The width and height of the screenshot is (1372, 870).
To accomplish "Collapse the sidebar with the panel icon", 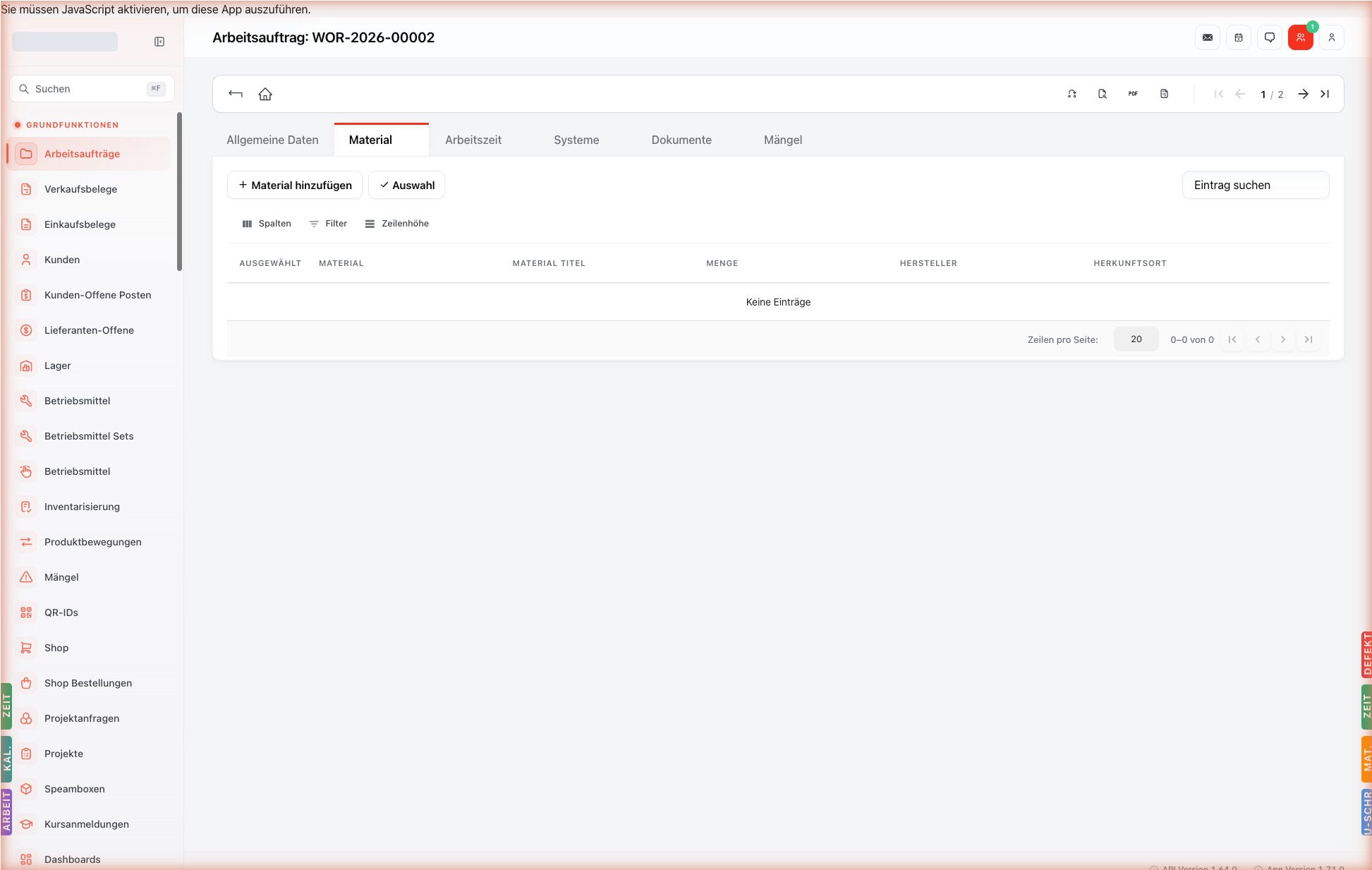I will (159, 42).
